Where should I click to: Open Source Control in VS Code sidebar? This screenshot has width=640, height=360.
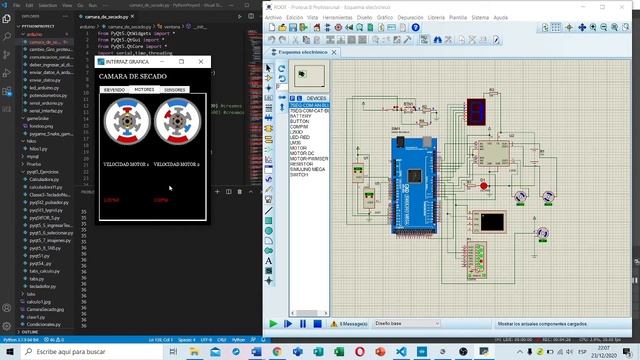pyautogui.click(x=7, y=55)
